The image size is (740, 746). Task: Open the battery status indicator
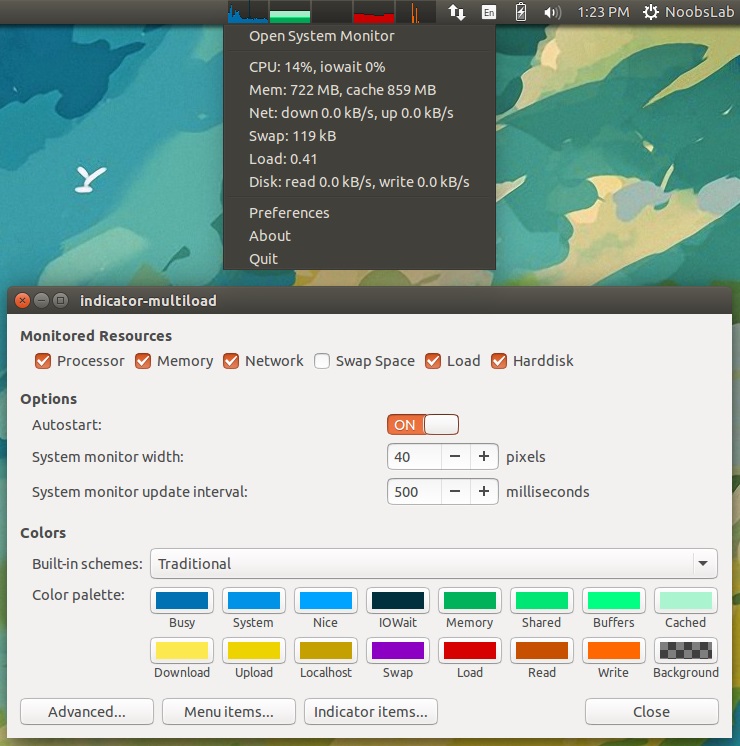tap(521, 12)
